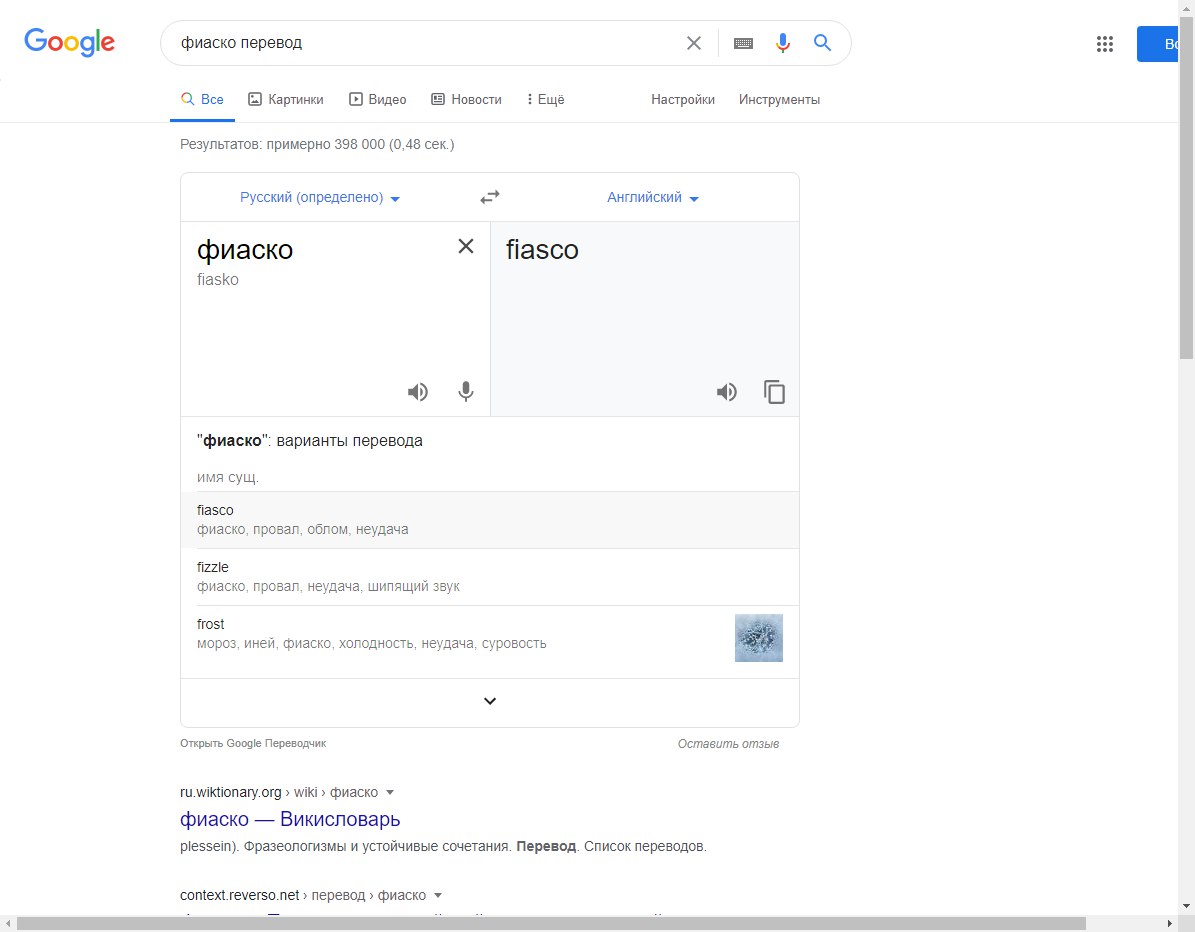Image resolution: width=1195 pixels, height=932 pixels.
Task: Click the blue search magnifier icon
Action: (x=822, y=43)
